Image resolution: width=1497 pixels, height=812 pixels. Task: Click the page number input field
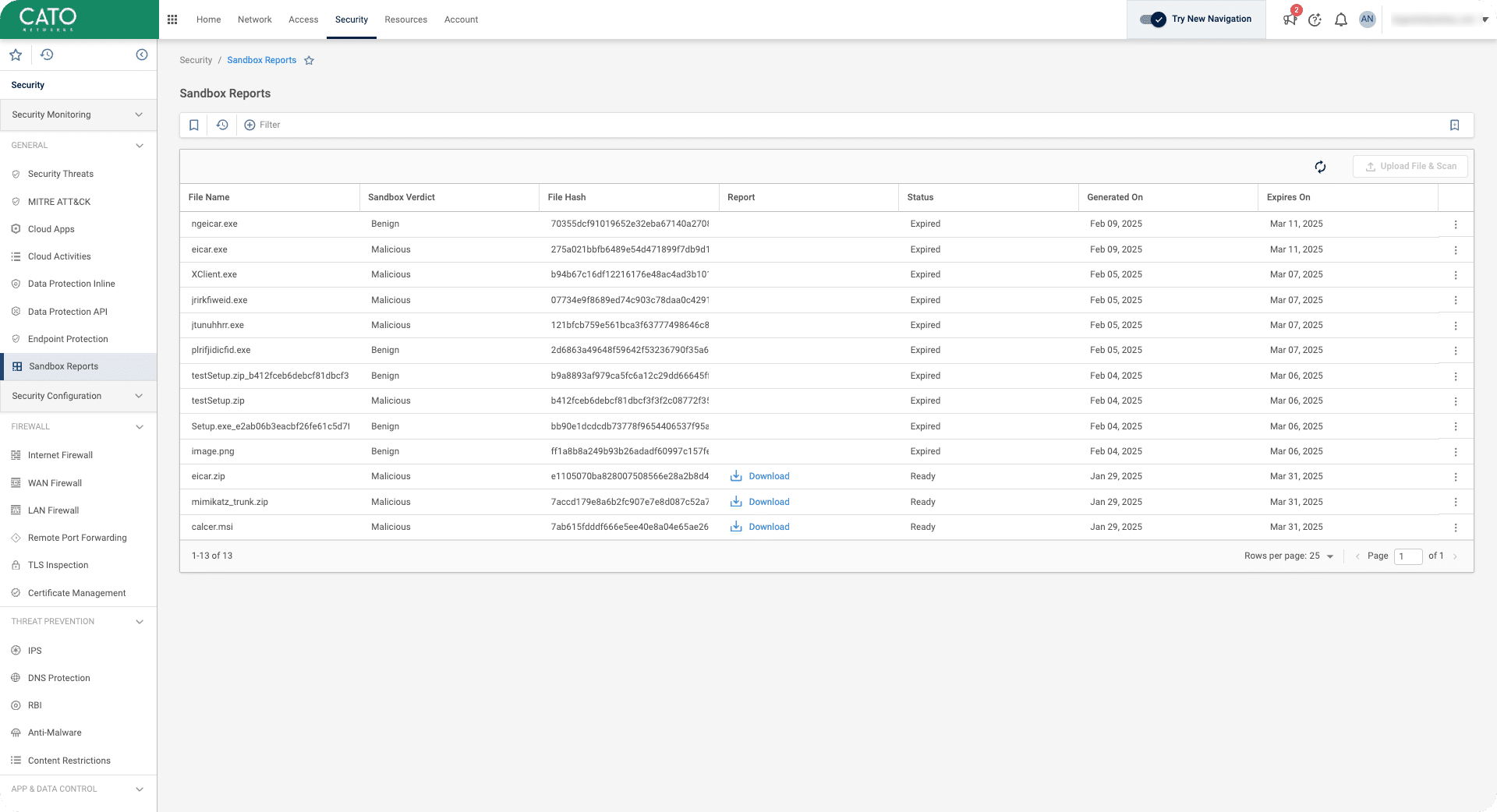tap(1407, 556)
